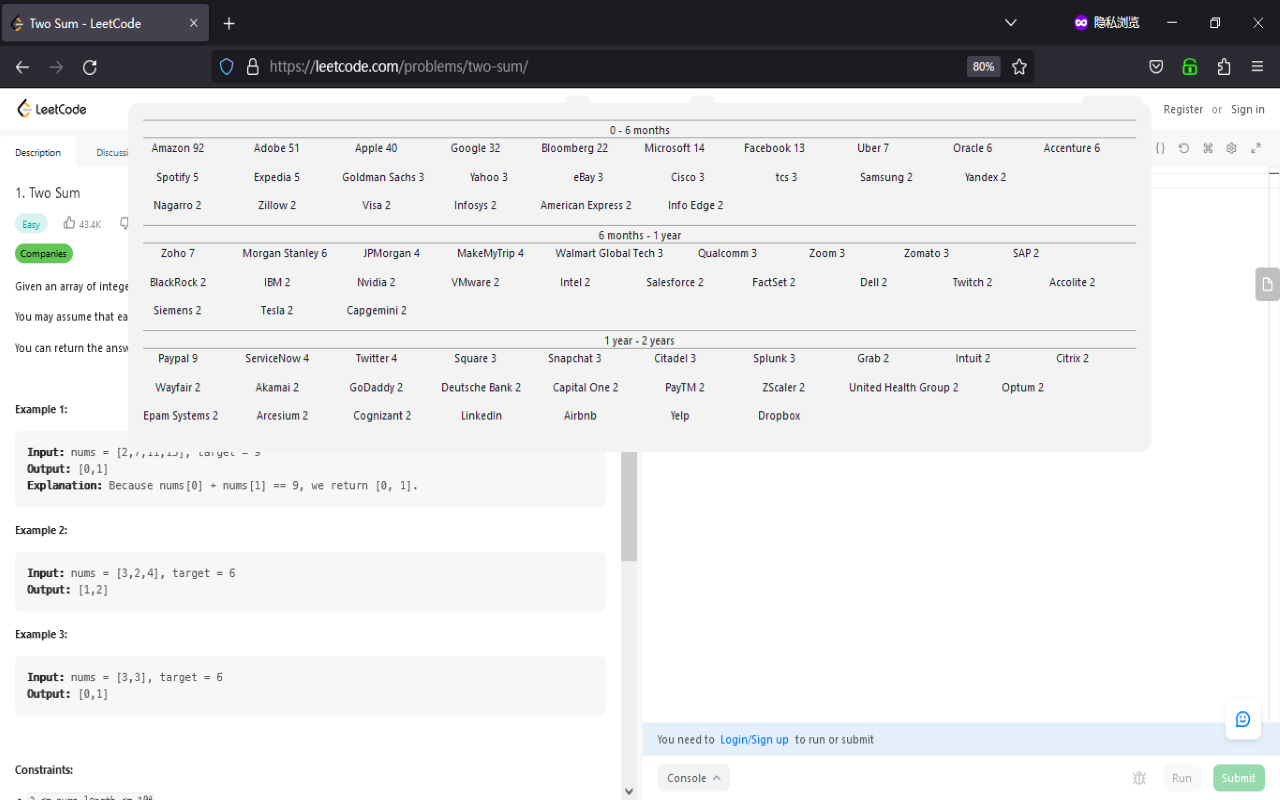Reset code with the revert arrow icon
This screenshot has height=800, width=1280.
tap(1184, 148)
